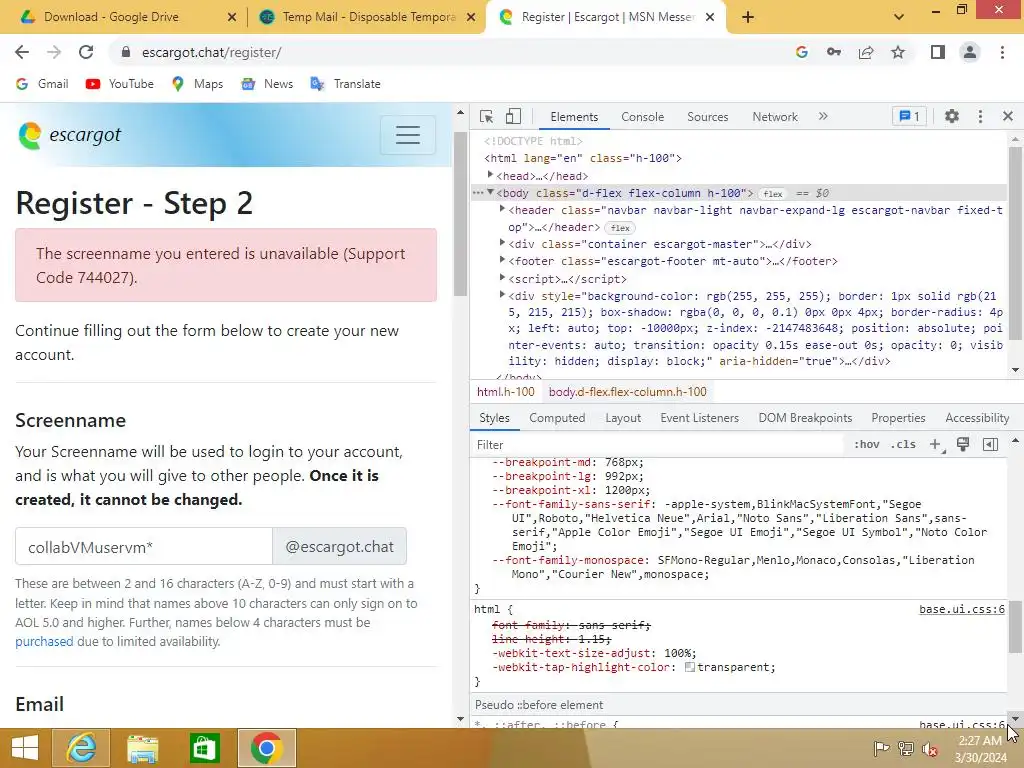Expand the head element node
Screen dimensions: 1024x768
(490, 175)
